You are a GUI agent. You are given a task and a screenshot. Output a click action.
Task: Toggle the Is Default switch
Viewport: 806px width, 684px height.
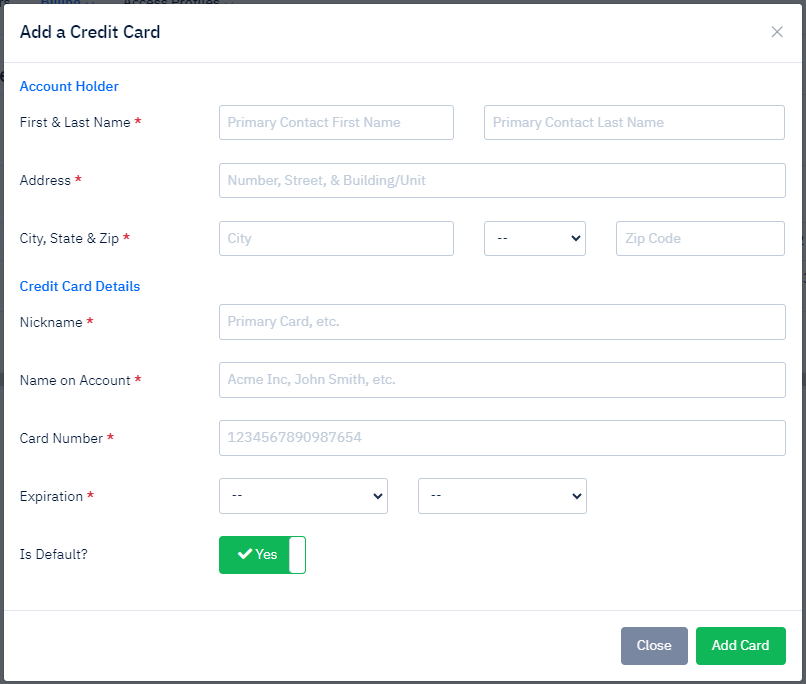pos(262,555)
